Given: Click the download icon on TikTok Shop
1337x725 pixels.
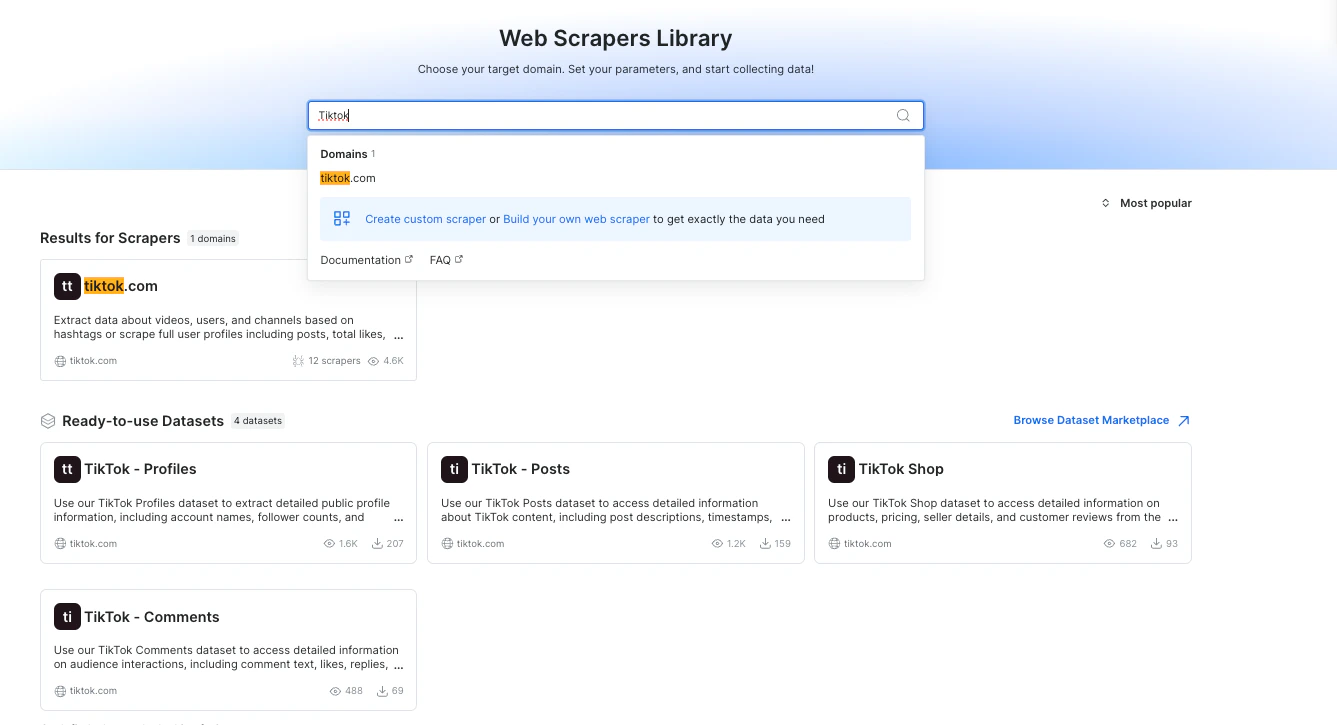Looking at the screenshot, I should (1156, 544).
